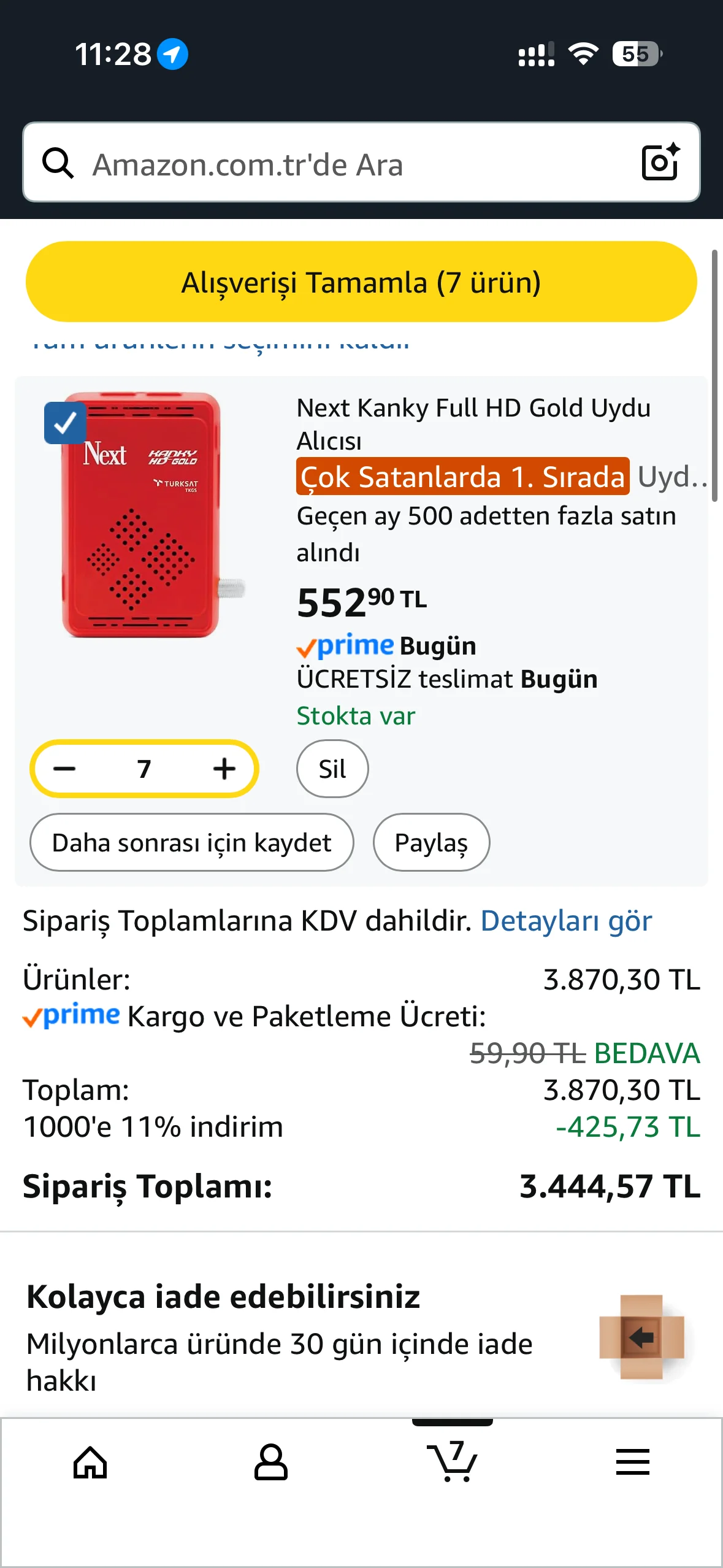Tap the search magnifying glass icon
The height and width of the screenshot is (1568, 723).
58,163
